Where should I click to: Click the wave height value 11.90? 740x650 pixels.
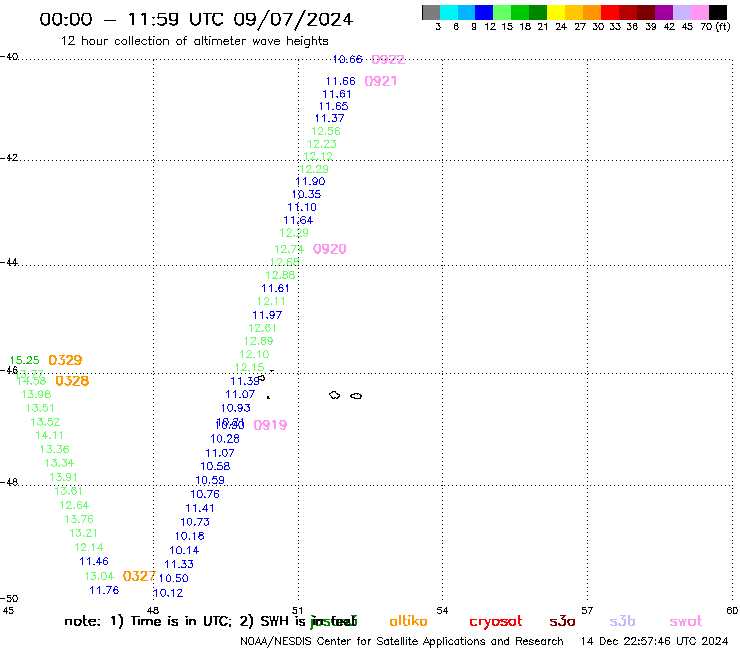[x=310, y=181]
